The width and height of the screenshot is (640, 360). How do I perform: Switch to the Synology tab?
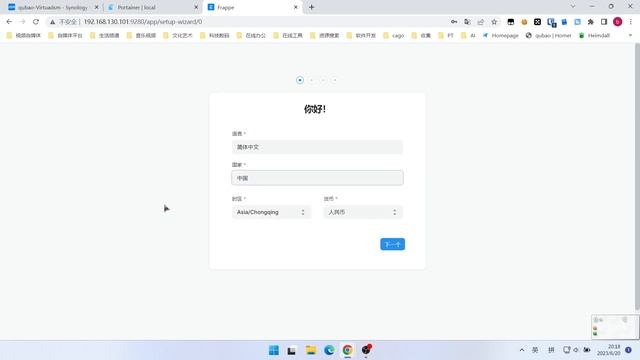(52, 7)
